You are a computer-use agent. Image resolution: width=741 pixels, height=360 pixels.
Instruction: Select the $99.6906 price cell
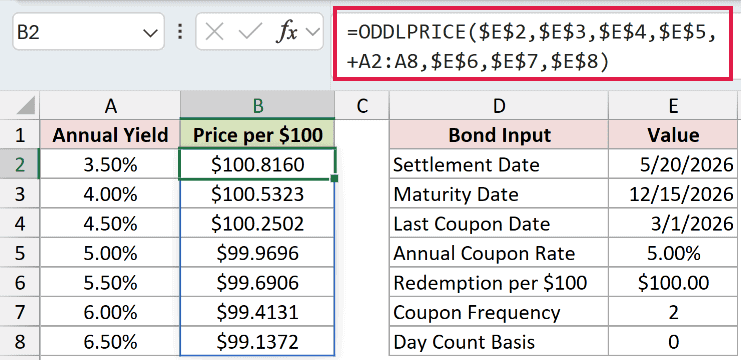pyautogui.click(x=258, y=283)
